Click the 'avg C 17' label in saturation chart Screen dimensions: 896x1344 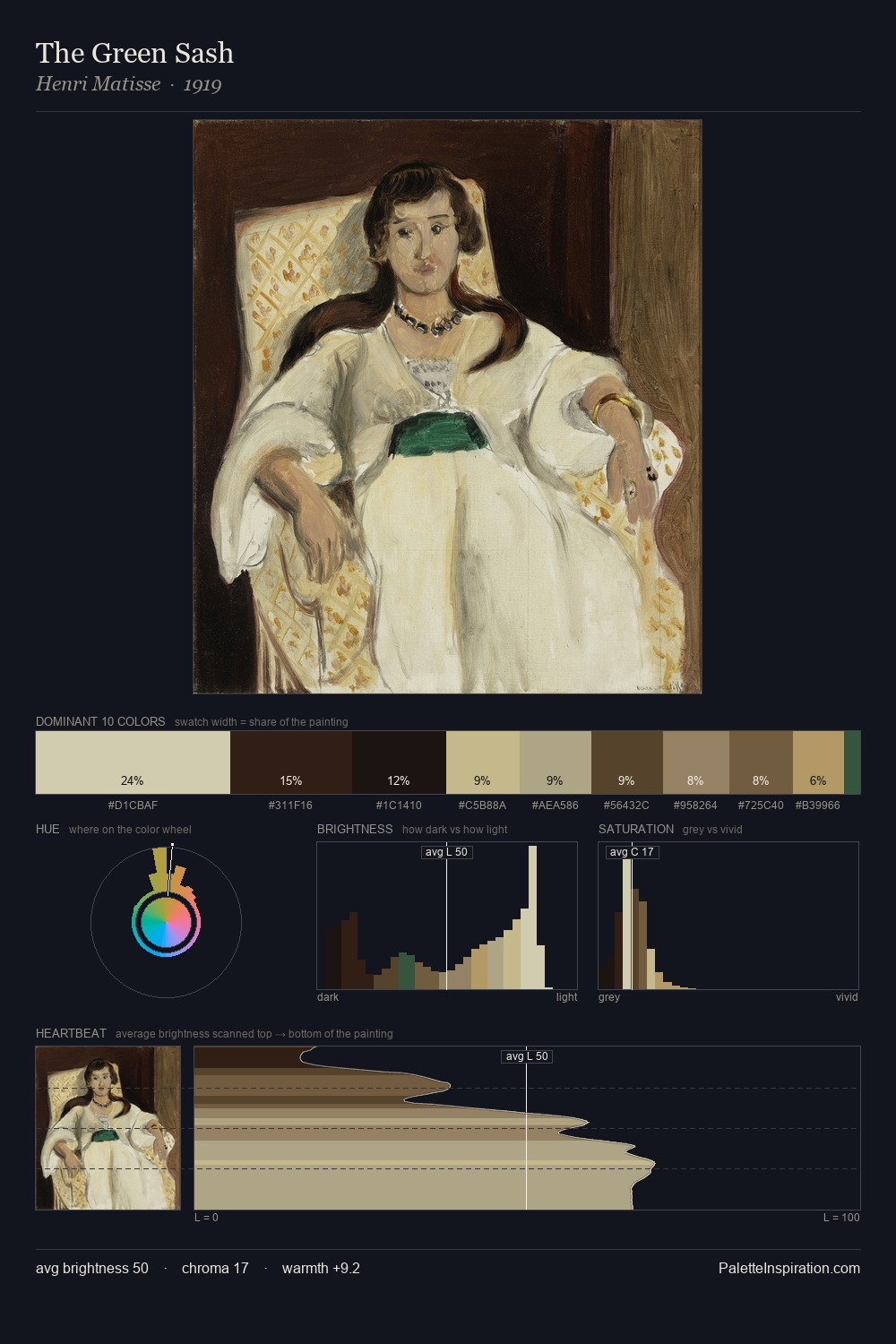[632, 852]
